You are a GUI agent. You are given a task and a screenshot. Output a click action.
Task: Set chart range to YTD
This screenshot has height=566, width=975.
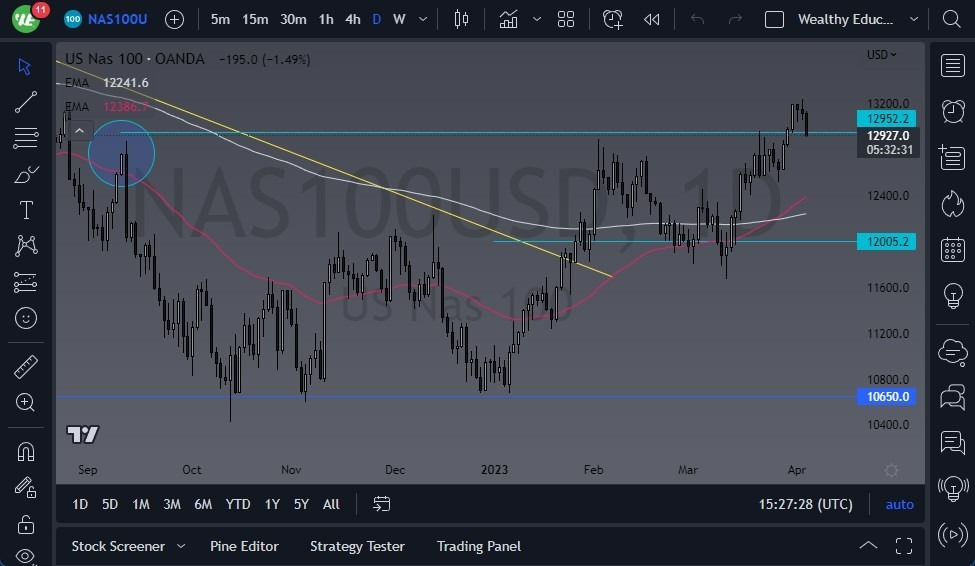click(x=238, y=504)
